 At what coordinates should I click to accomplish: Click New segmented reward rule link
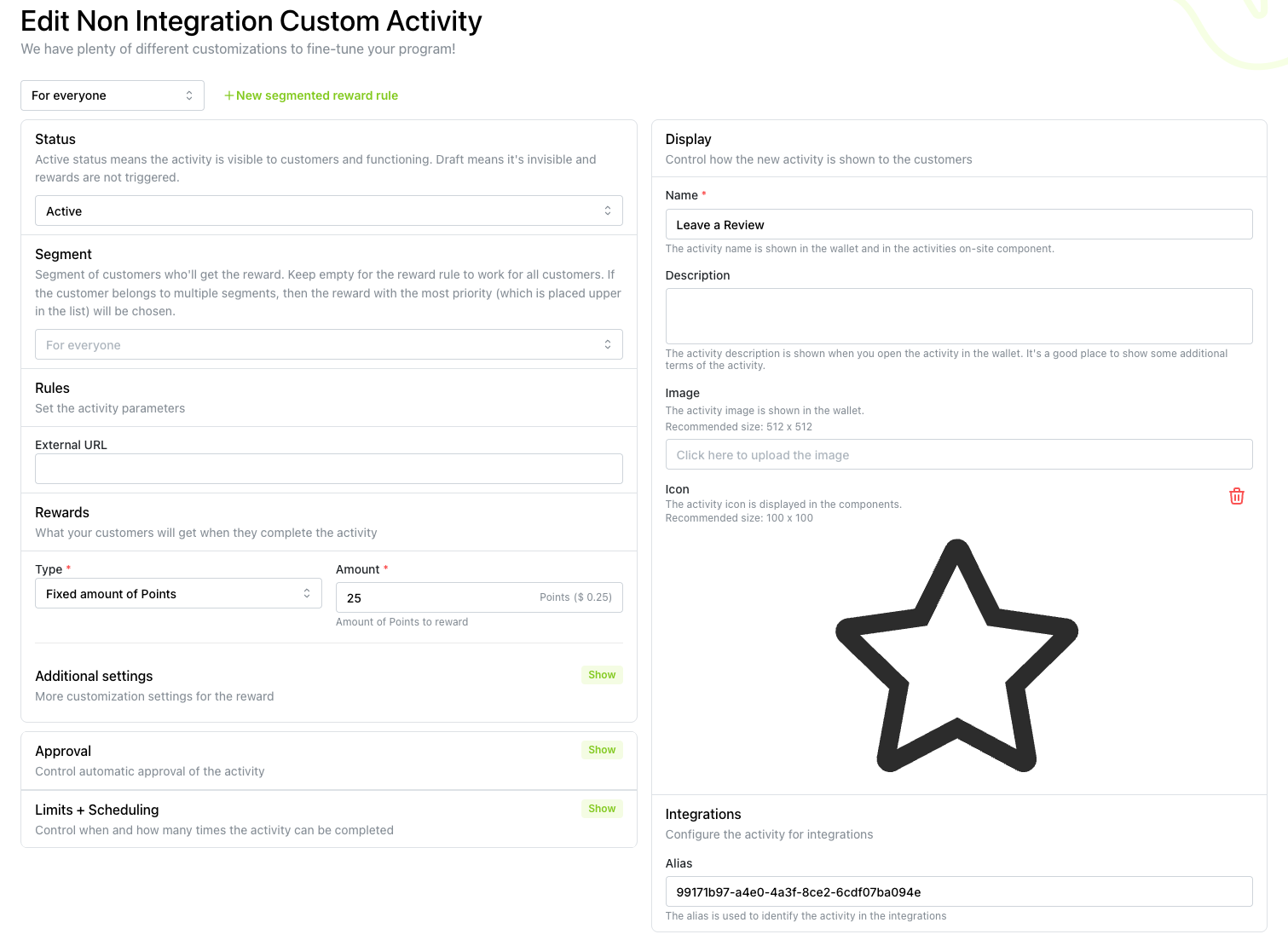coord(317,95)
